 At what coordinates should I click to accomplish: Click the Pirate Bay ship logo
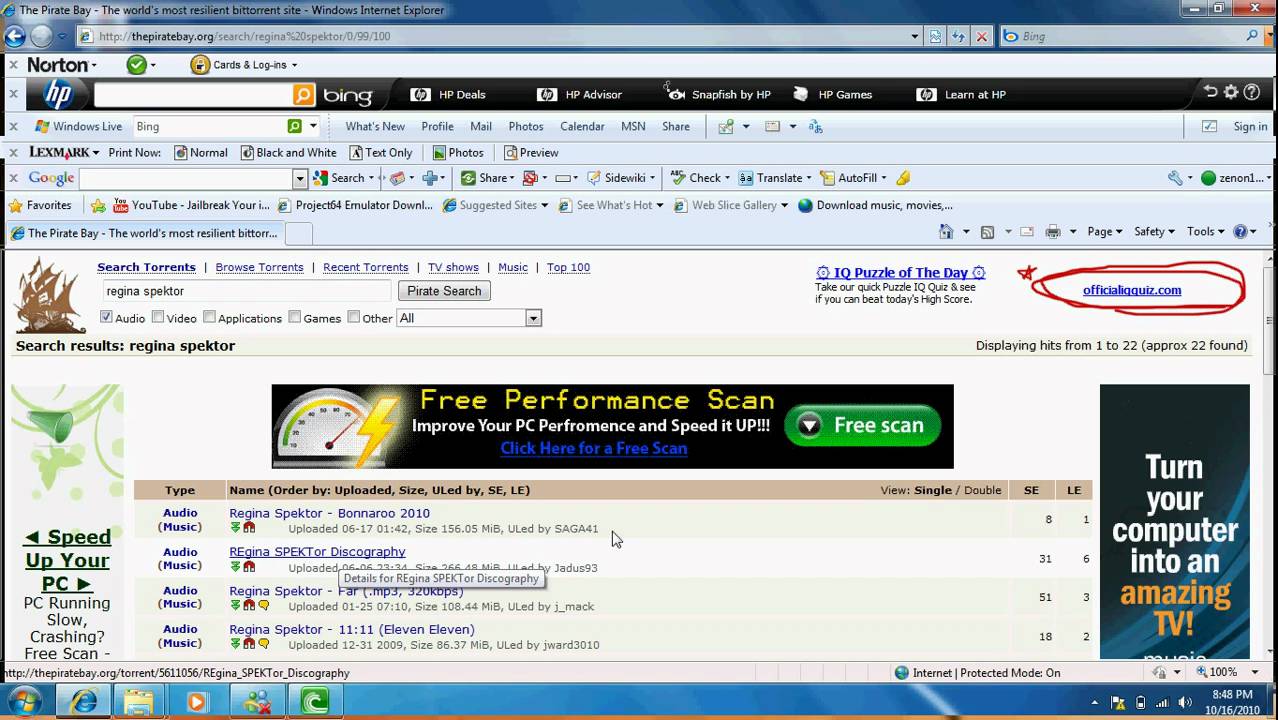[49, 294]
